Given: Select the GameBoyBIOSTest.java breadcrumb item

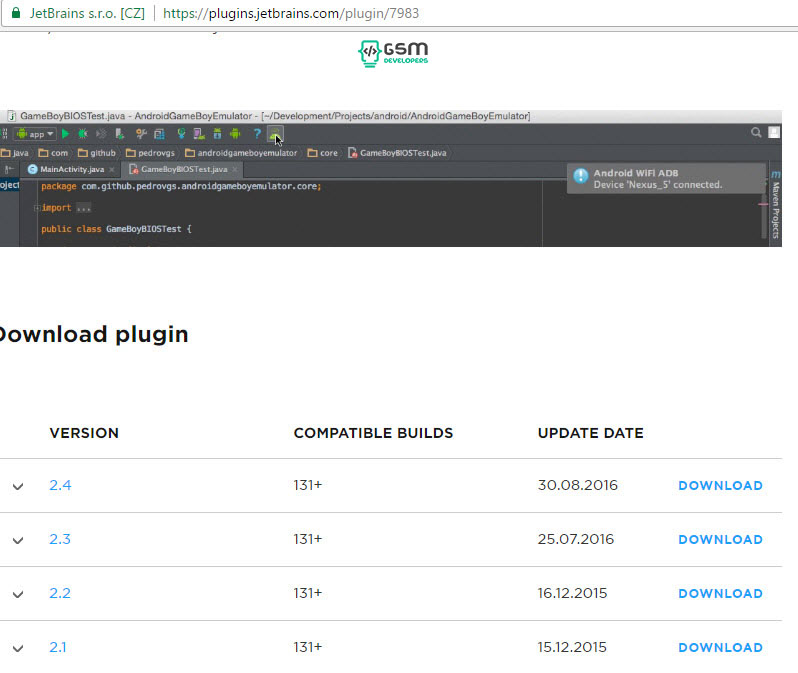Looking at the screenshot, I should [x=397, y=153].
